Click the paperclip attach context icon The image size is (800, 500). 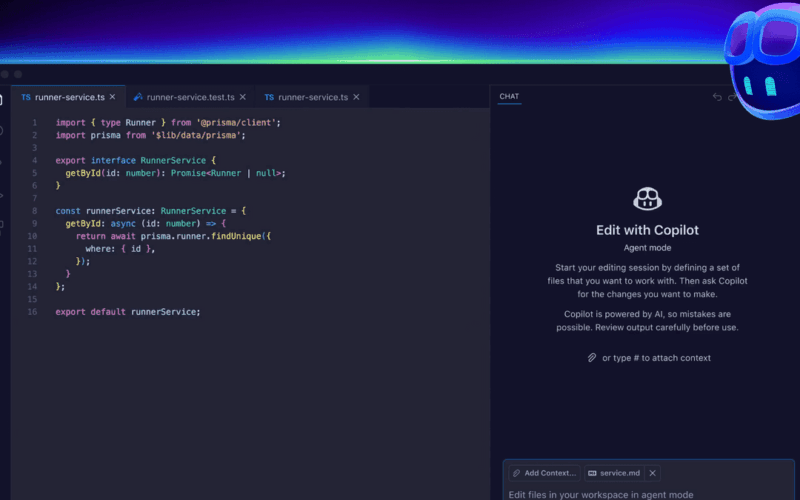(591, 358)
